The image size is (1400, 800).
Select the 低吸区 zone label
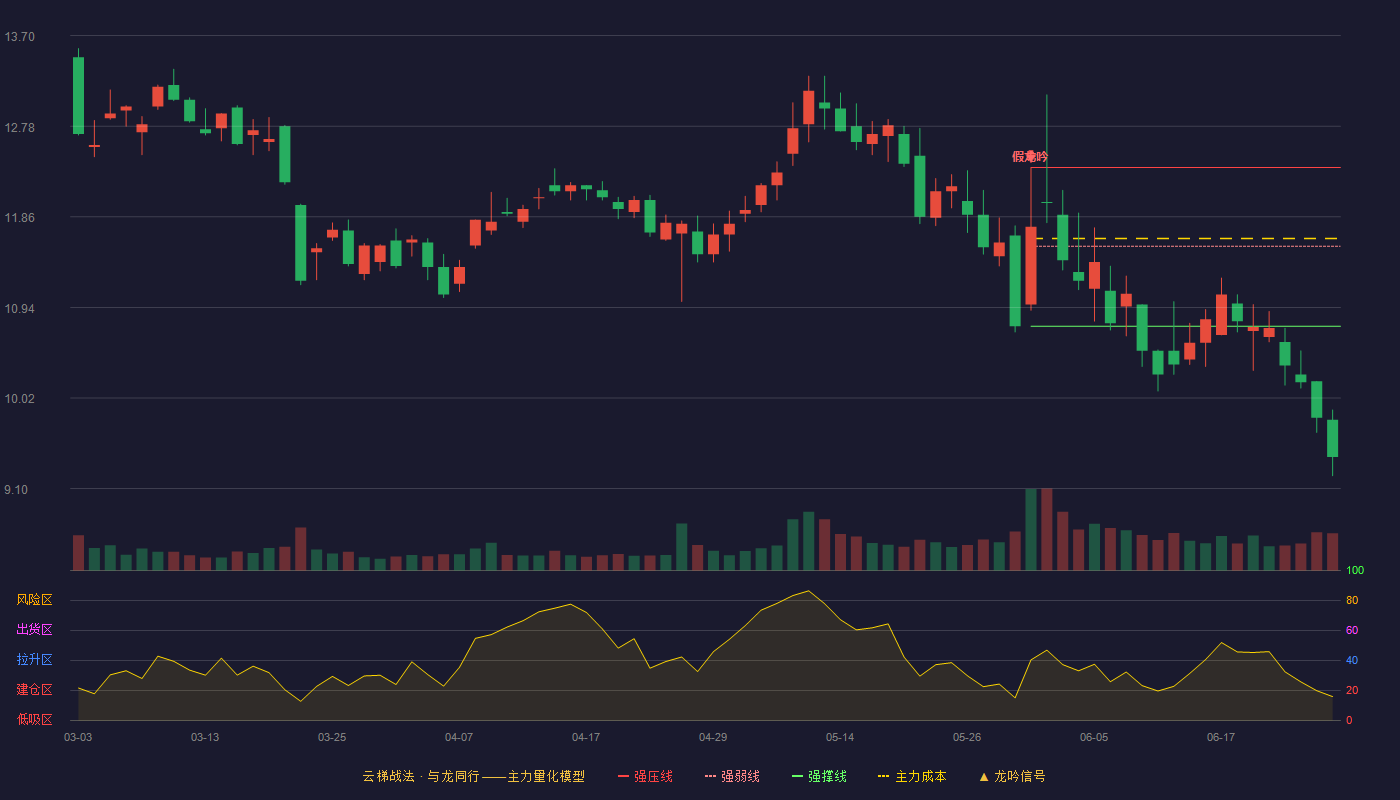point(34,719)
